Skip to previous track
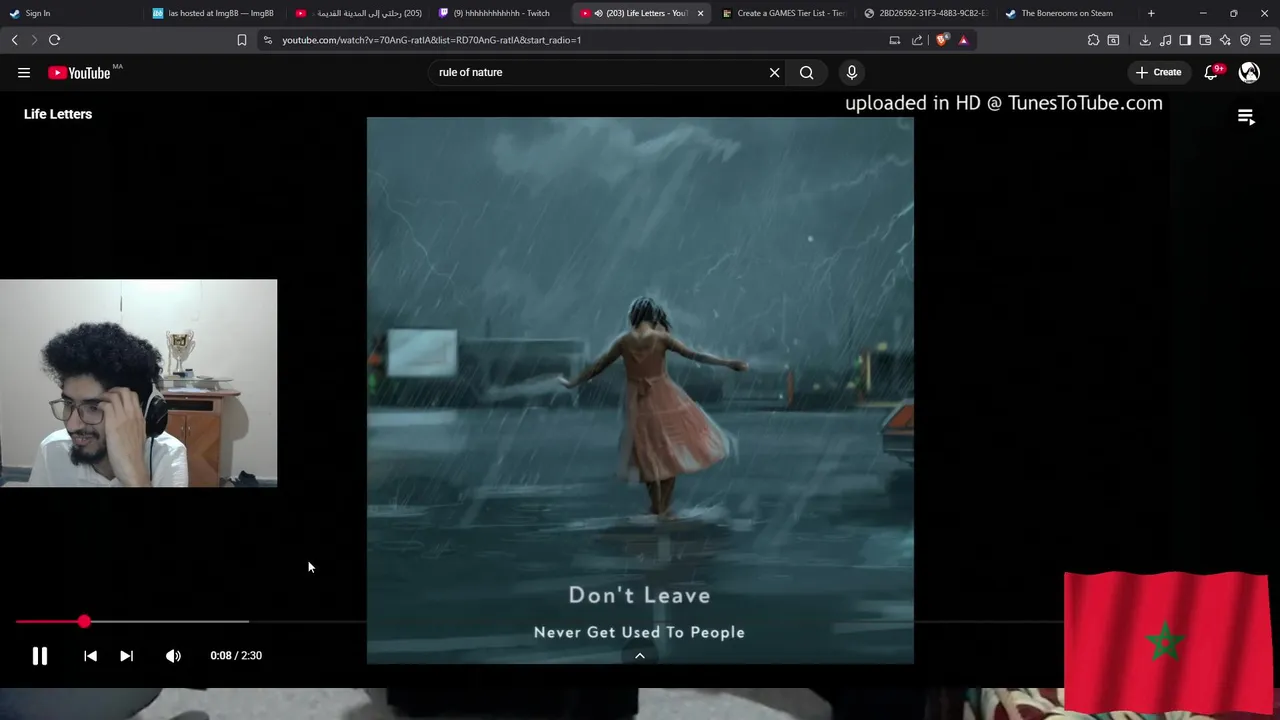 click(90, 656)
